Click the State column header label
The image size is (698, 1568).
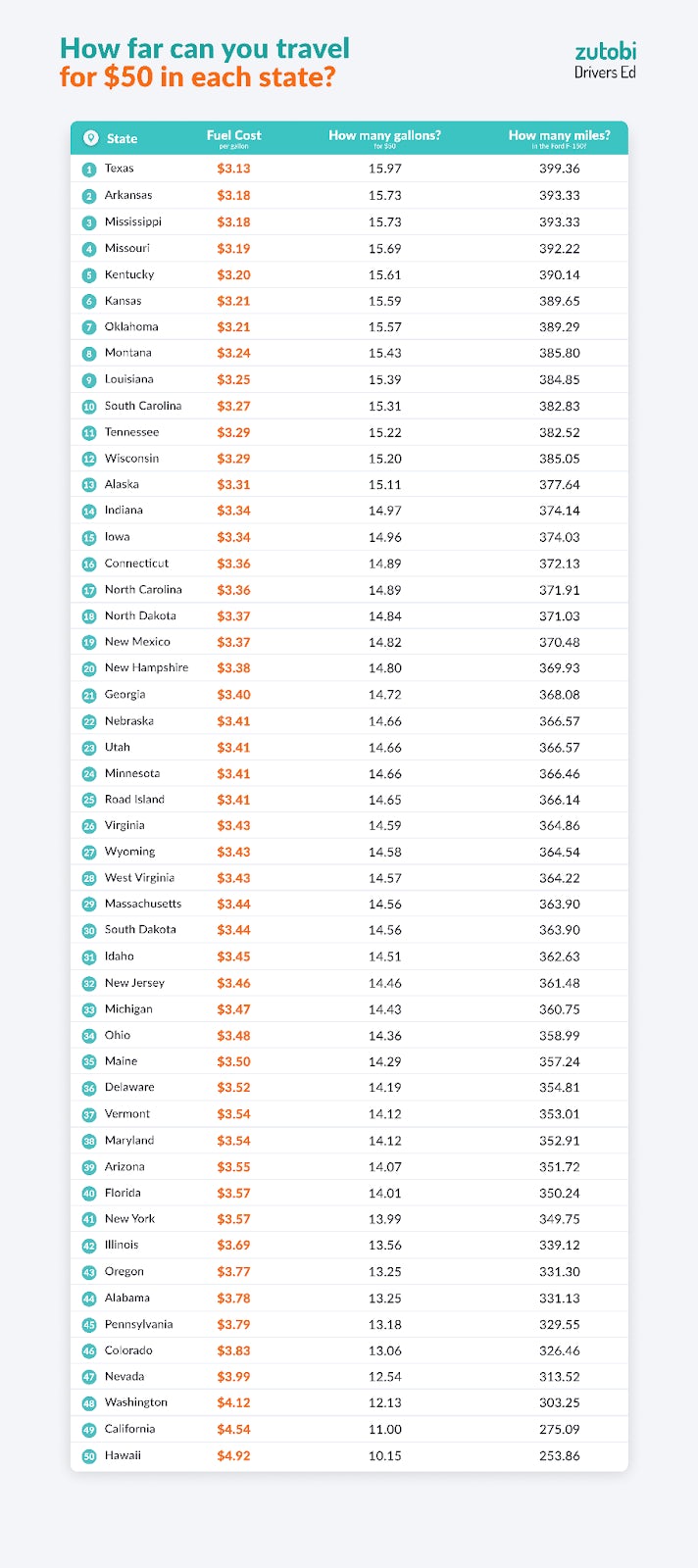(122, 139)
